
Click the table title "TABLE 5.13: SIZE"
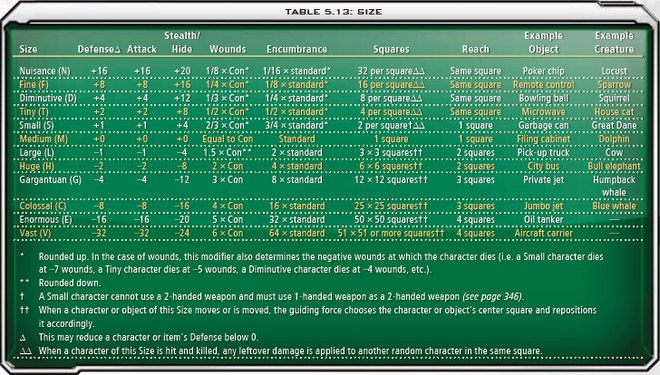point(333,12)
